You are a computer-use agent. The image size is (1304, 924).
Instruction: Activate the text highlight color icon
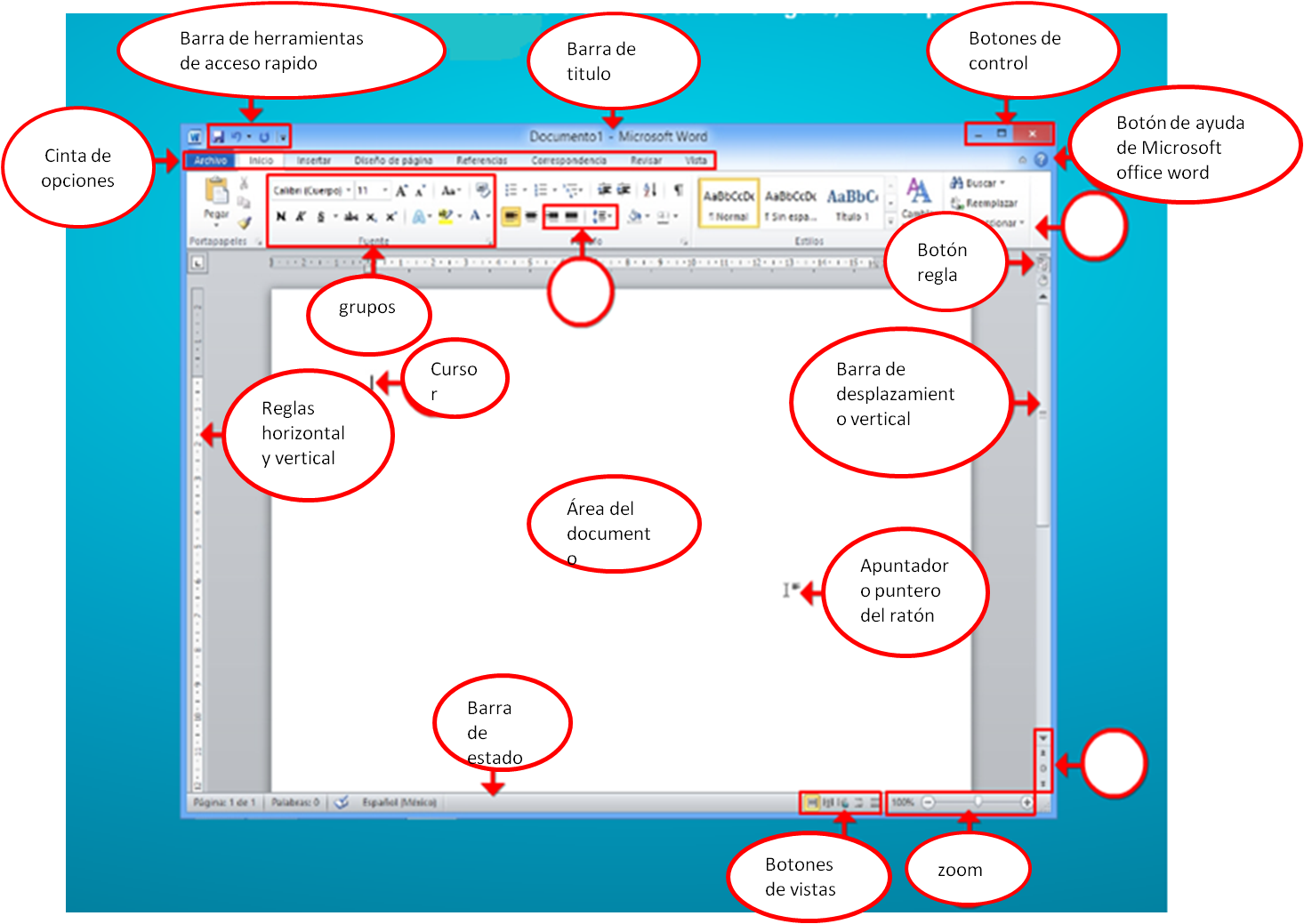tap(446, 214)
